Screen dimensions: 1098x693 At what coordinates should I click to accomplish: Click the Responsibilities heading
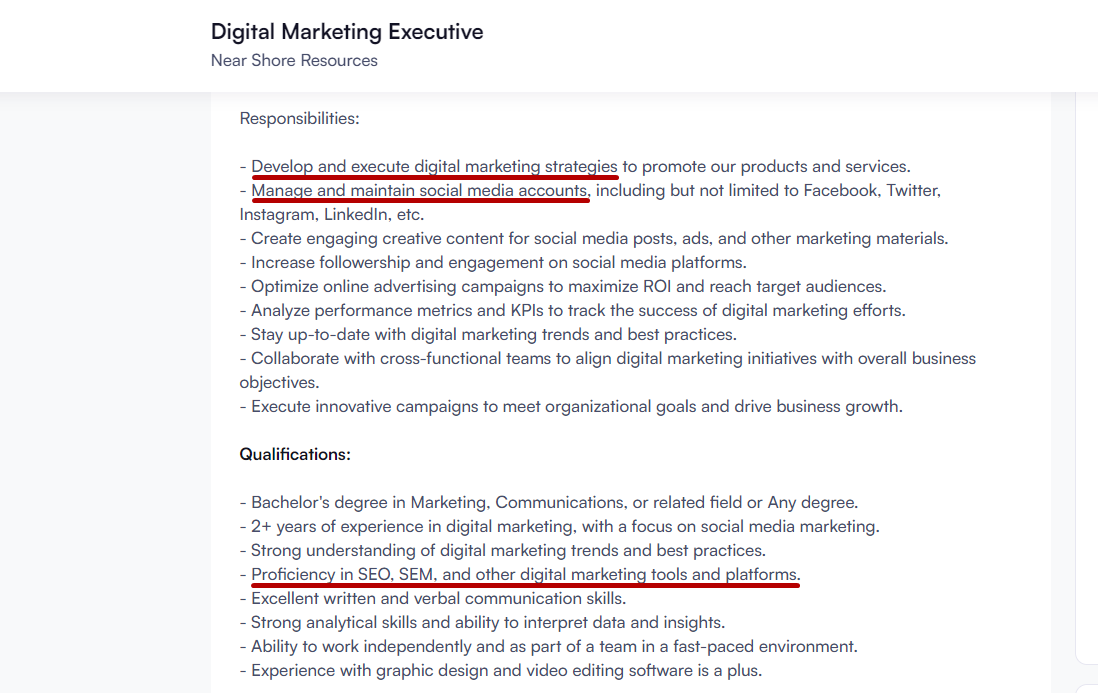coord(299,118)
